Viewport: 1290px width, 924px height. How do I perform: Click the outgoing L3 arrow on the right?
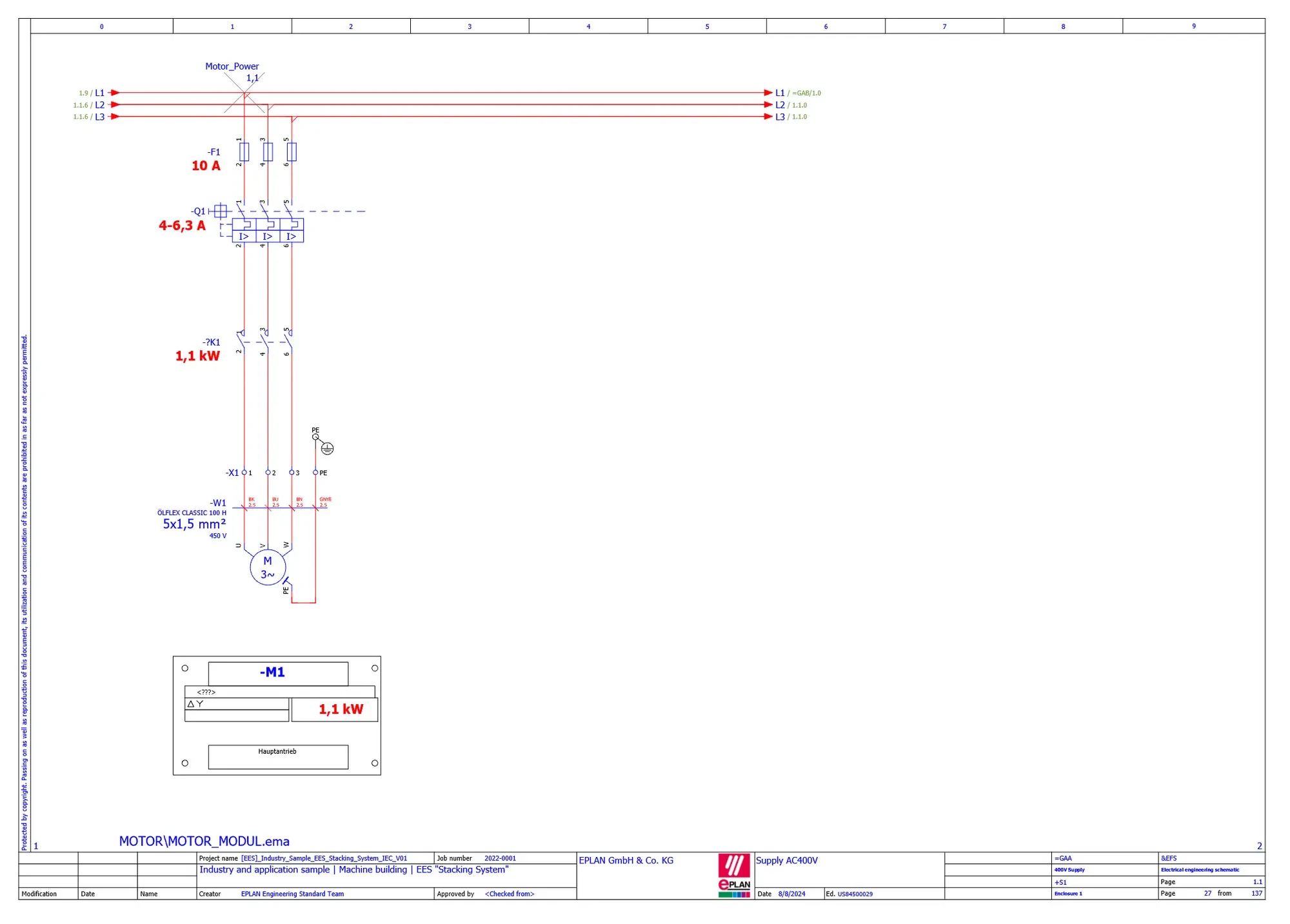768,117
